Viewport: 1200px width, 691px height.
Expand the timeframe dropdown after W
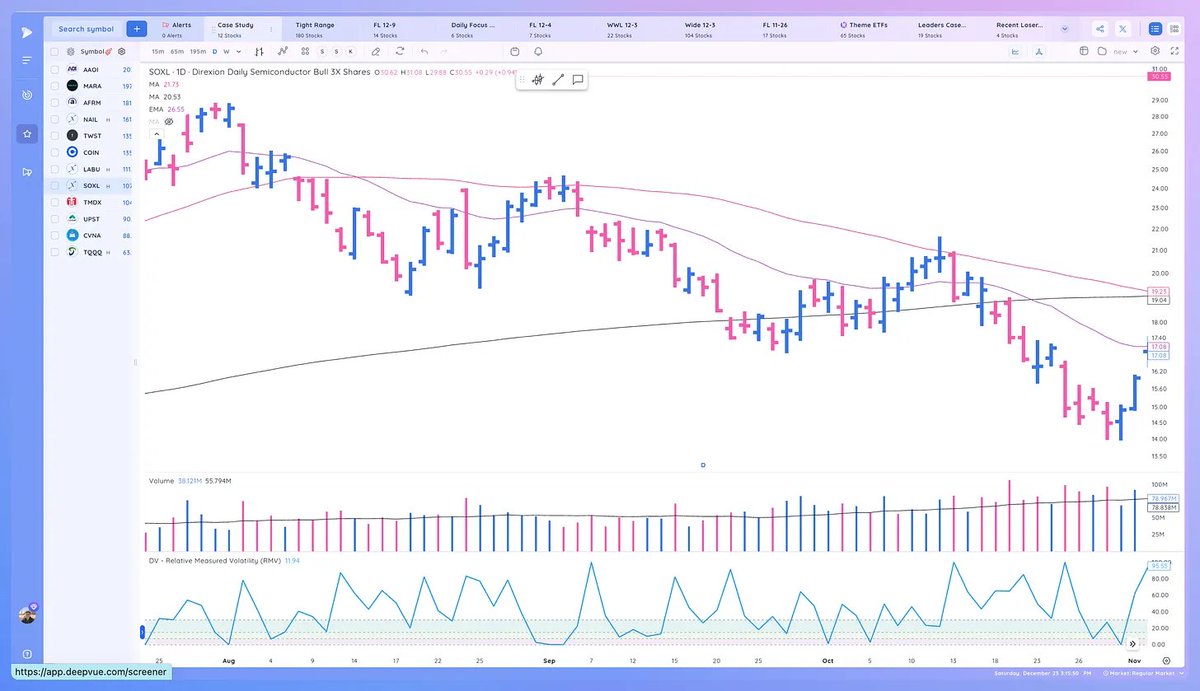click(x=238, y=51)
